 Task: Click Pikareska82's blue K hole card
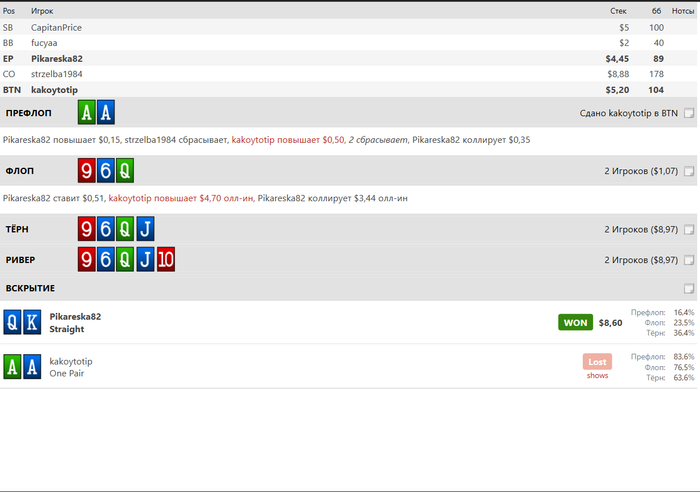[32, 322]
